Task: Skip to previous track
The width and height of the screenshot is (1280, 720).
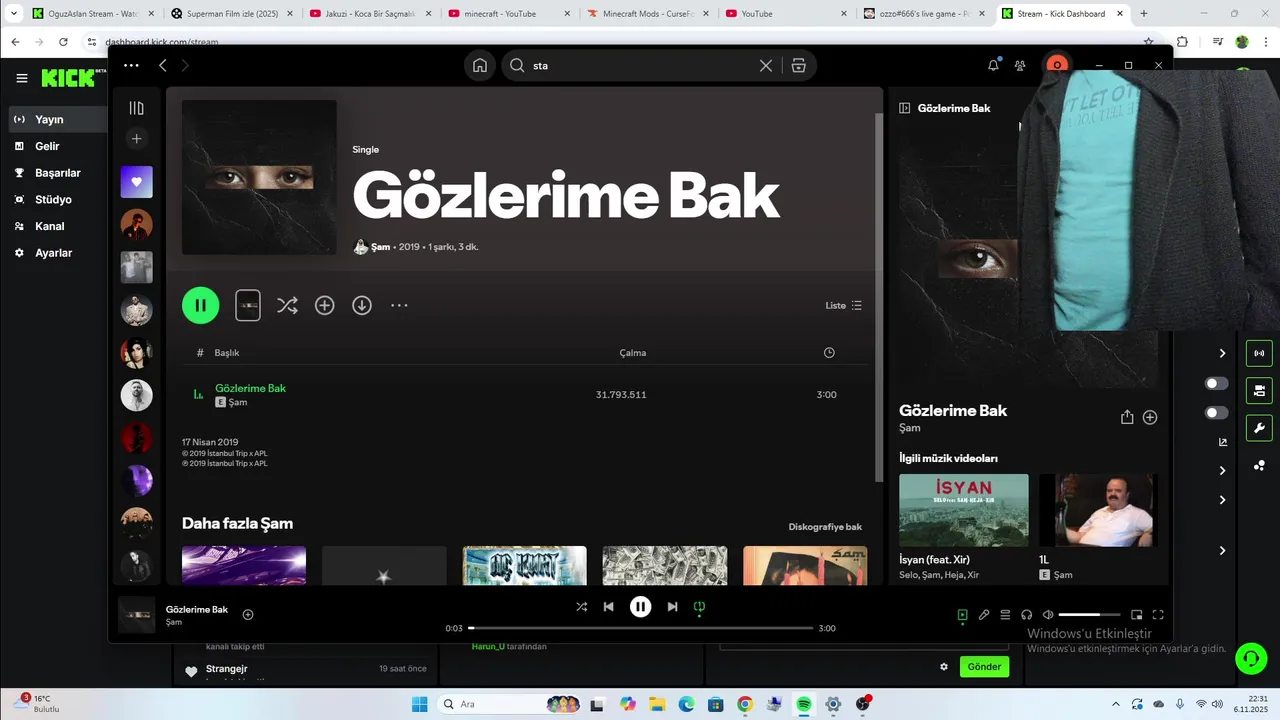Action: pos(608,606)
